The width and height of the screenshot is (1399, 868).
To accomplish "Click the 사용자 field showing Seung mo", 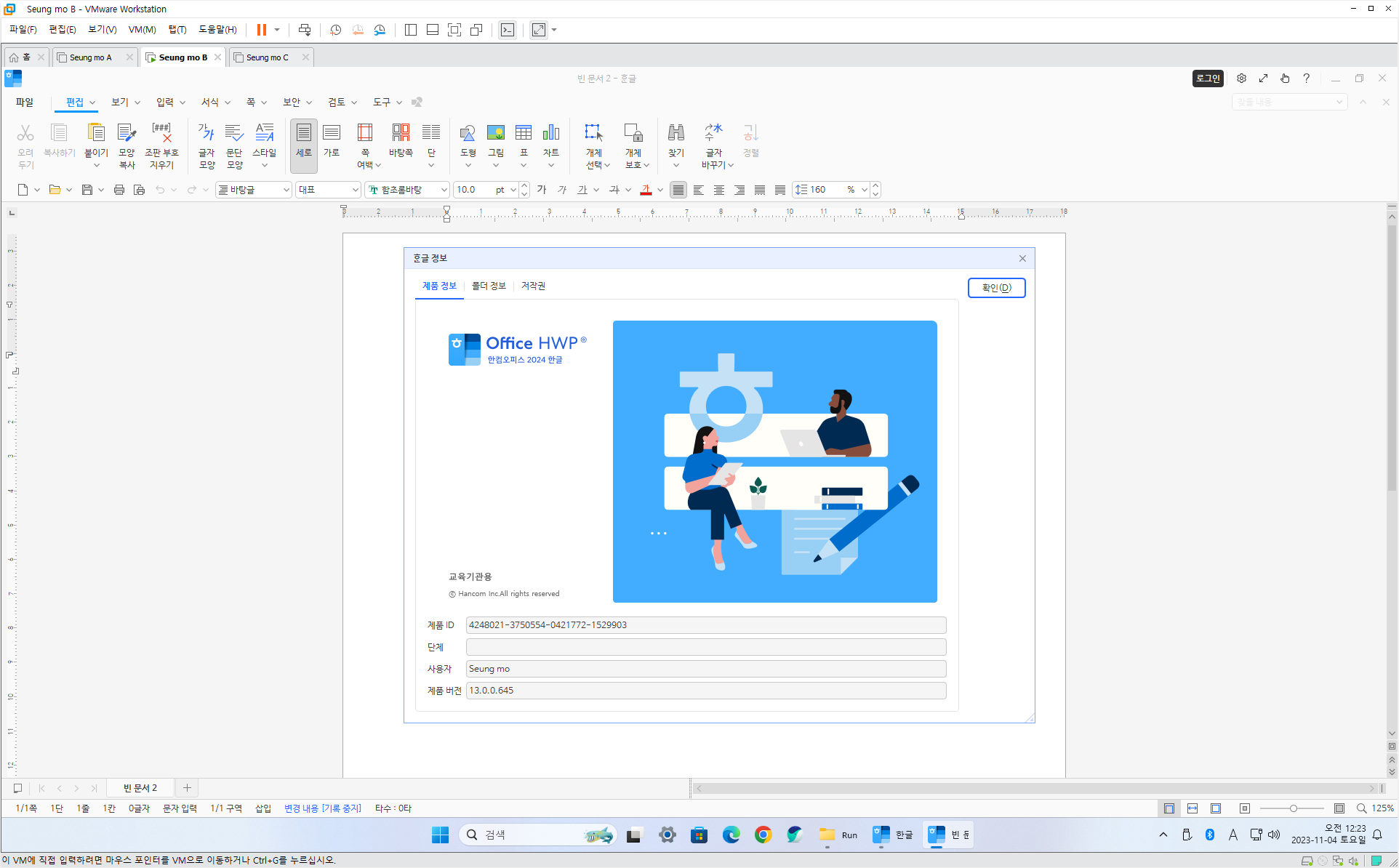I will pyautogui.click(x=705, y=669).
